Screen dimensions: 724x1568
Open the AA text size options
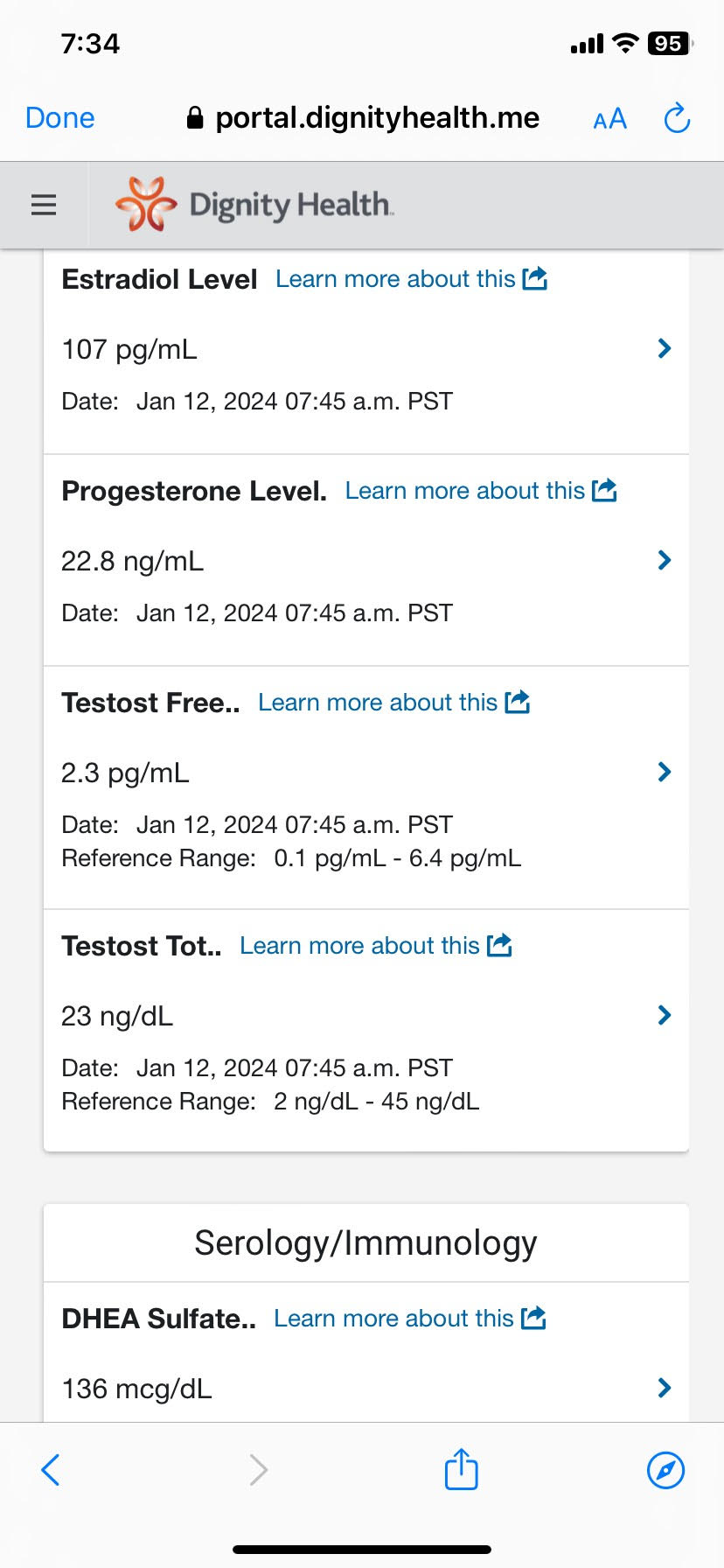609,118
